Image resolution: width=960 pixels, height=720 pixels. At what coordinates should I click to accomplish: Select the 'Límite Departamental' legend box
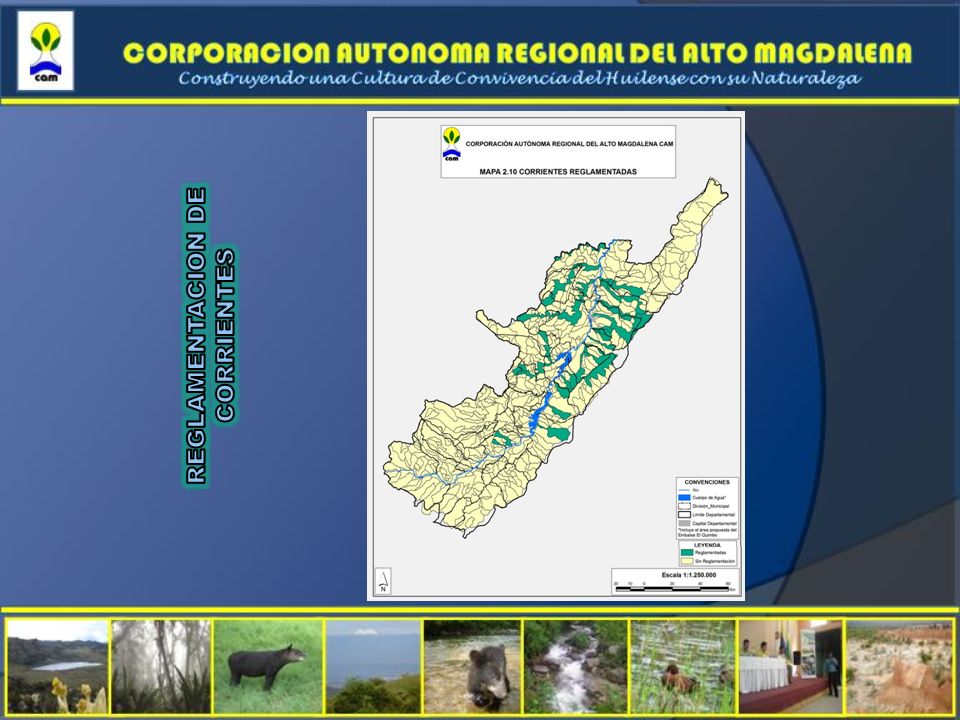[x=684, y=514]
